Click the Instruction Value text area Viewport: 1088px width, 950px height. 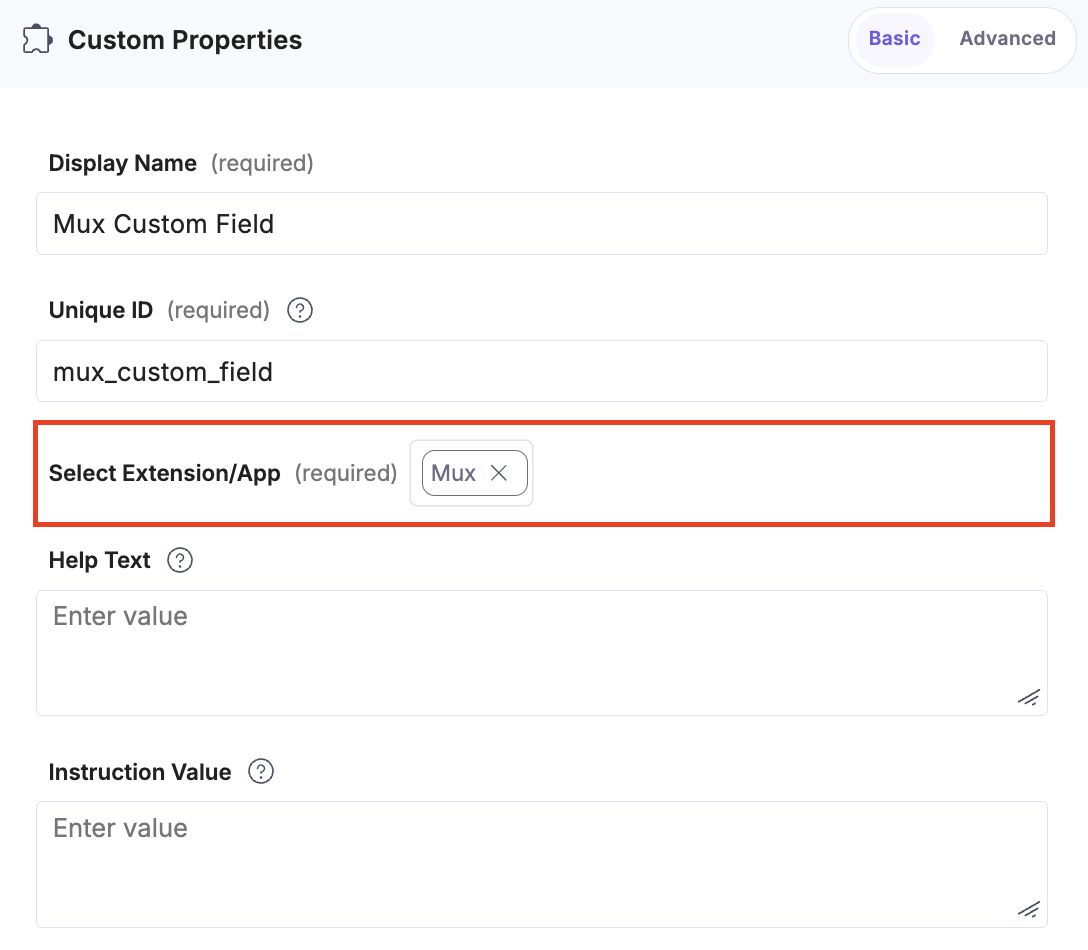tap(541, 860)
